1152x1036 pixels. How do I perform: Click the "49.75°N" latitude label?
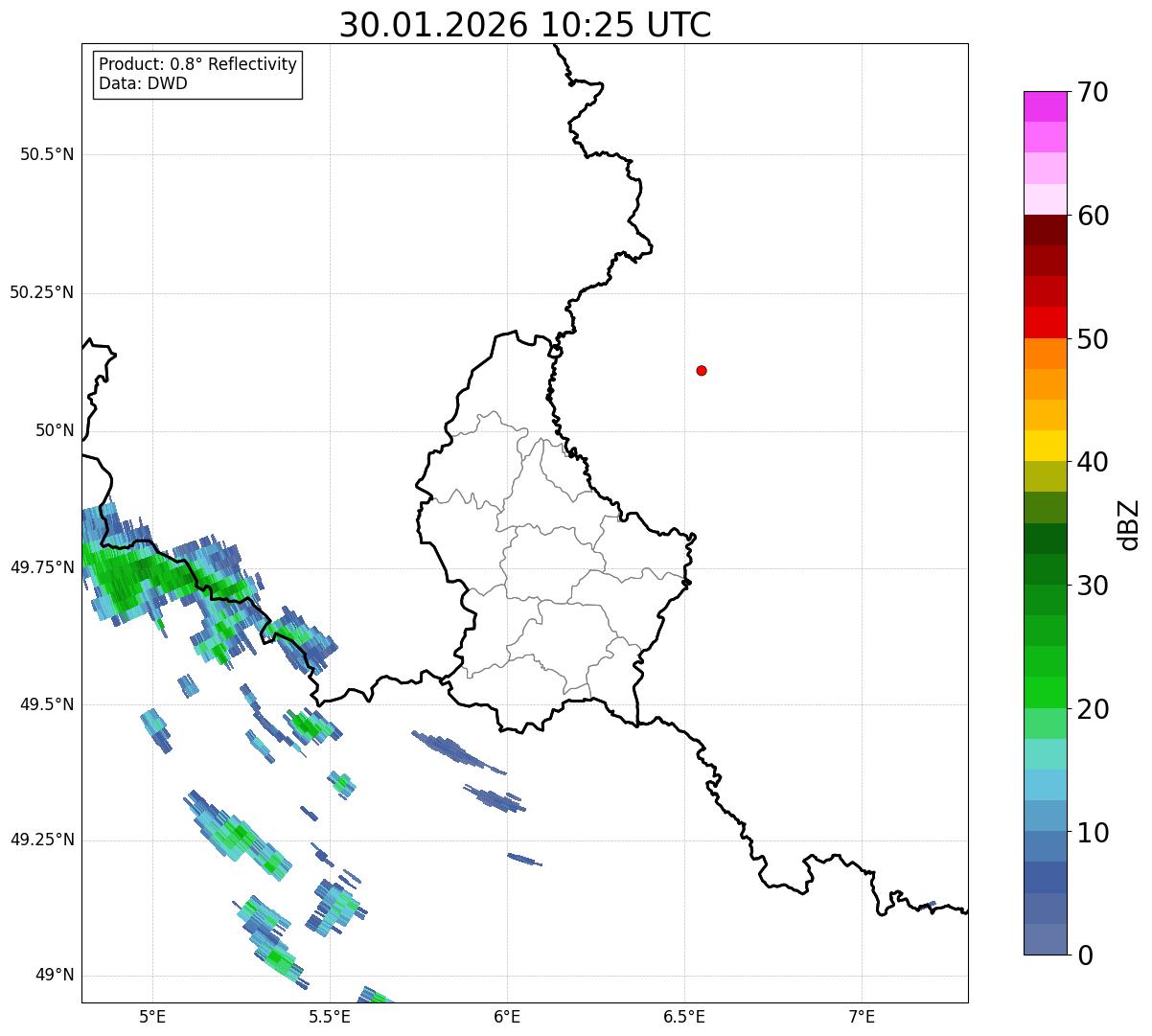pos(41,567)
